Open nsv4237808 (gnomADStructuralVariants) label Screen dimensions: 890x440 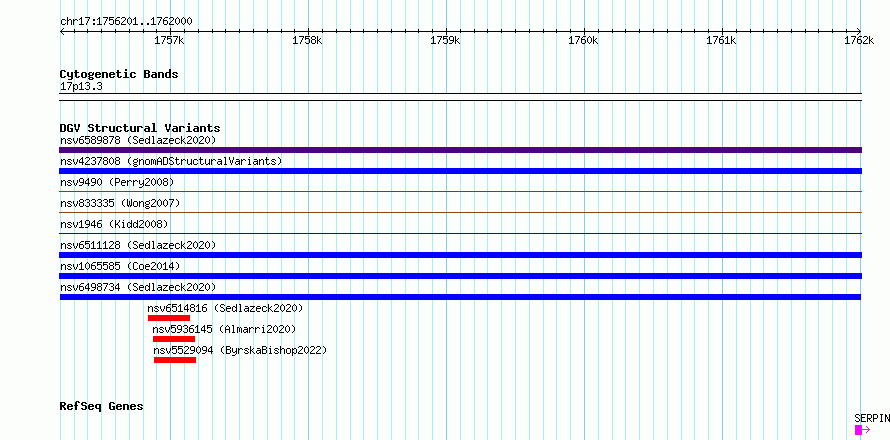pos(171,161)
